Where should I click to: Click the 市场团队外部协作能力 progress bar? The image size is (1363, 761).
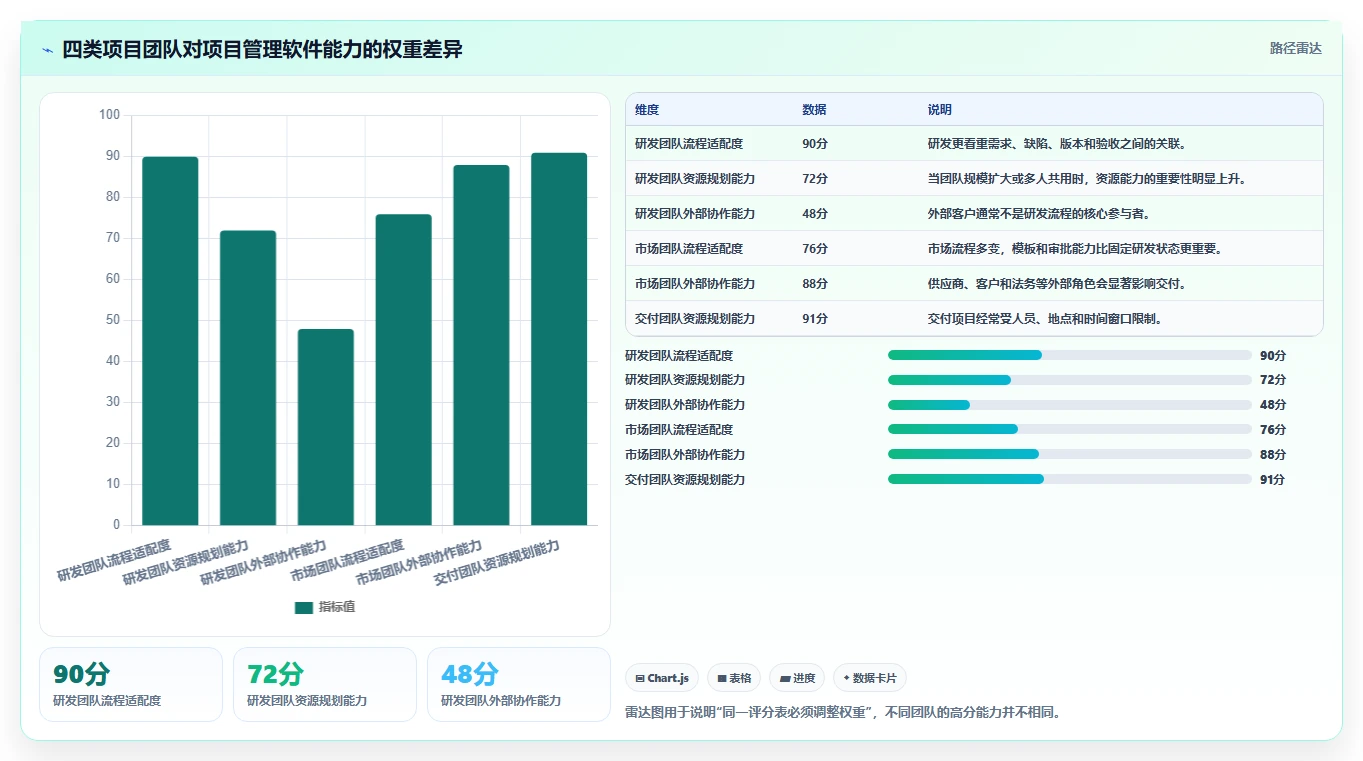point(1070,454)
